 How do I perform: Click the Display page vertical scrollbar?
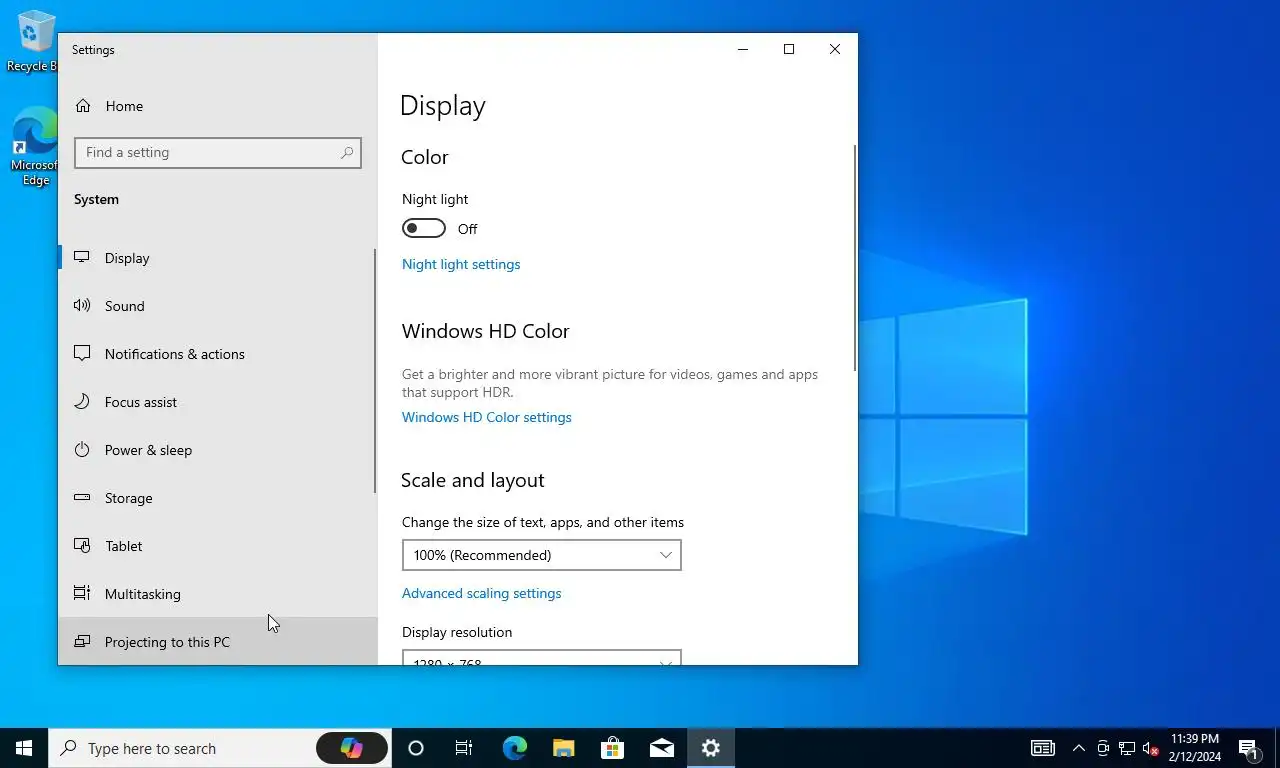pyautogui.click(x=855, y=258)
